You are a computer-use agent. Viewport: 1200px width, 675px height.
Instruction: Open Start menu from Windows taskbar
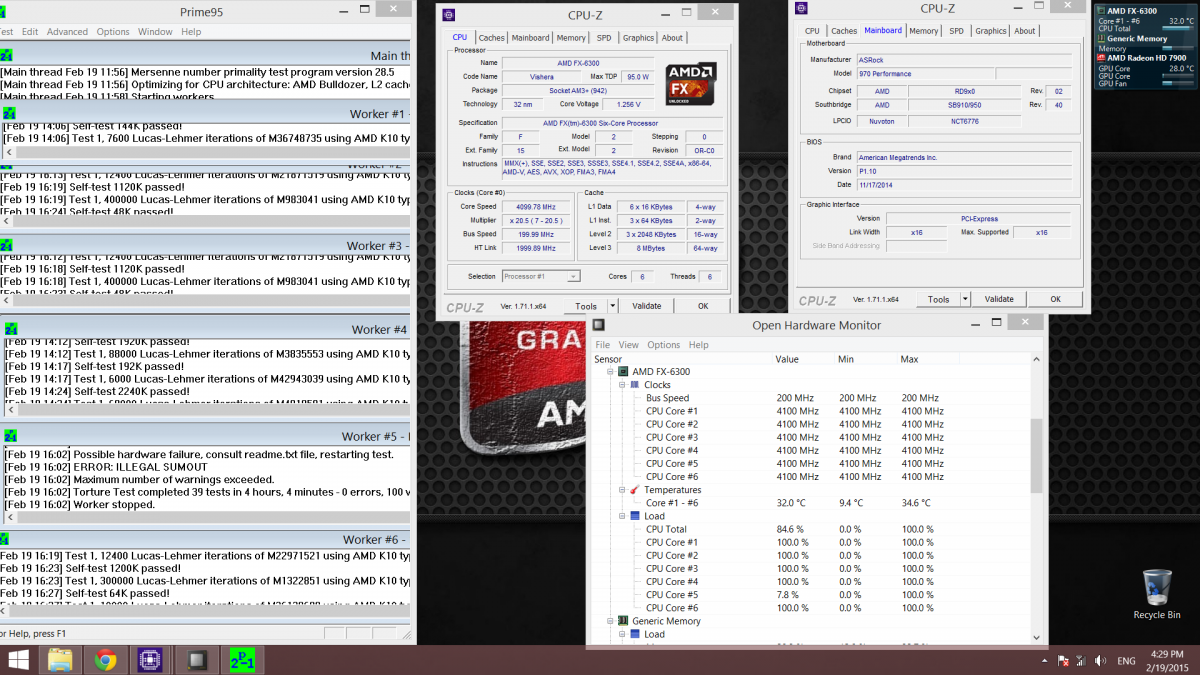(x=18, y=660)
